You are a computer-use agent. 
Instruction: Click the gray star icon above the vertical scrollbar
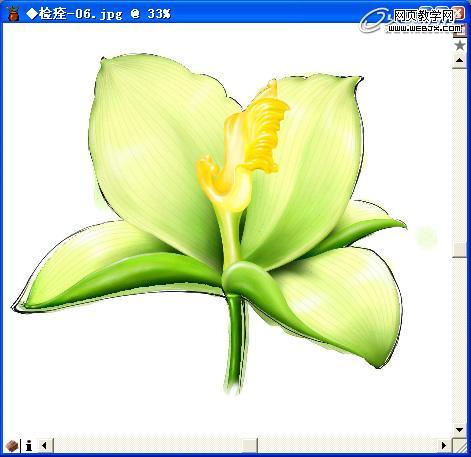pyautogui.click(x=460, y=45)
